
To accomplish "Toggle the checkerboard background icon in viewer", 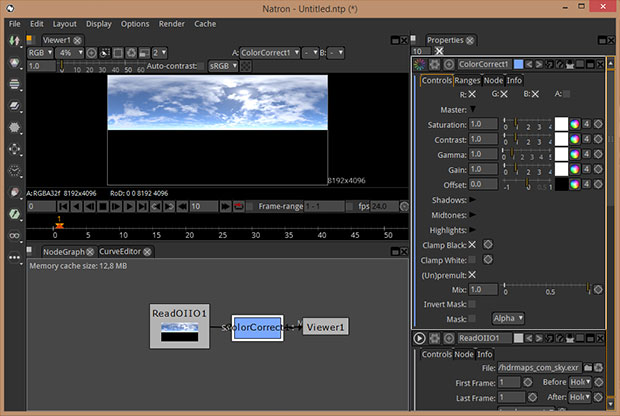I will [x=246, y=66].
